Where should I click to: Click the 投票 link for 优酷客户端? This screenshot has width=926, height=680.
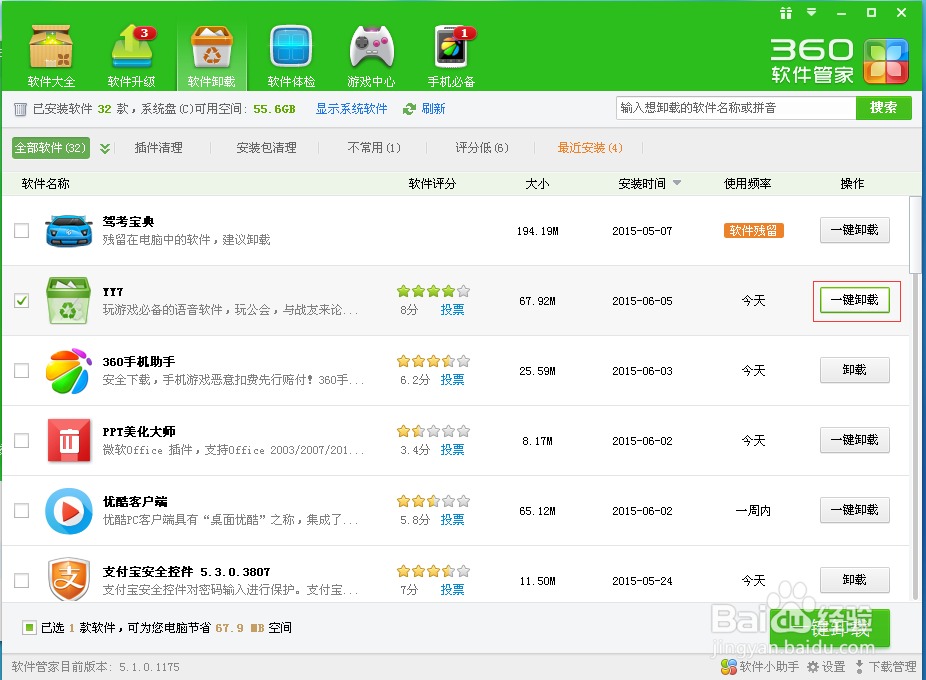coord(452,520)
